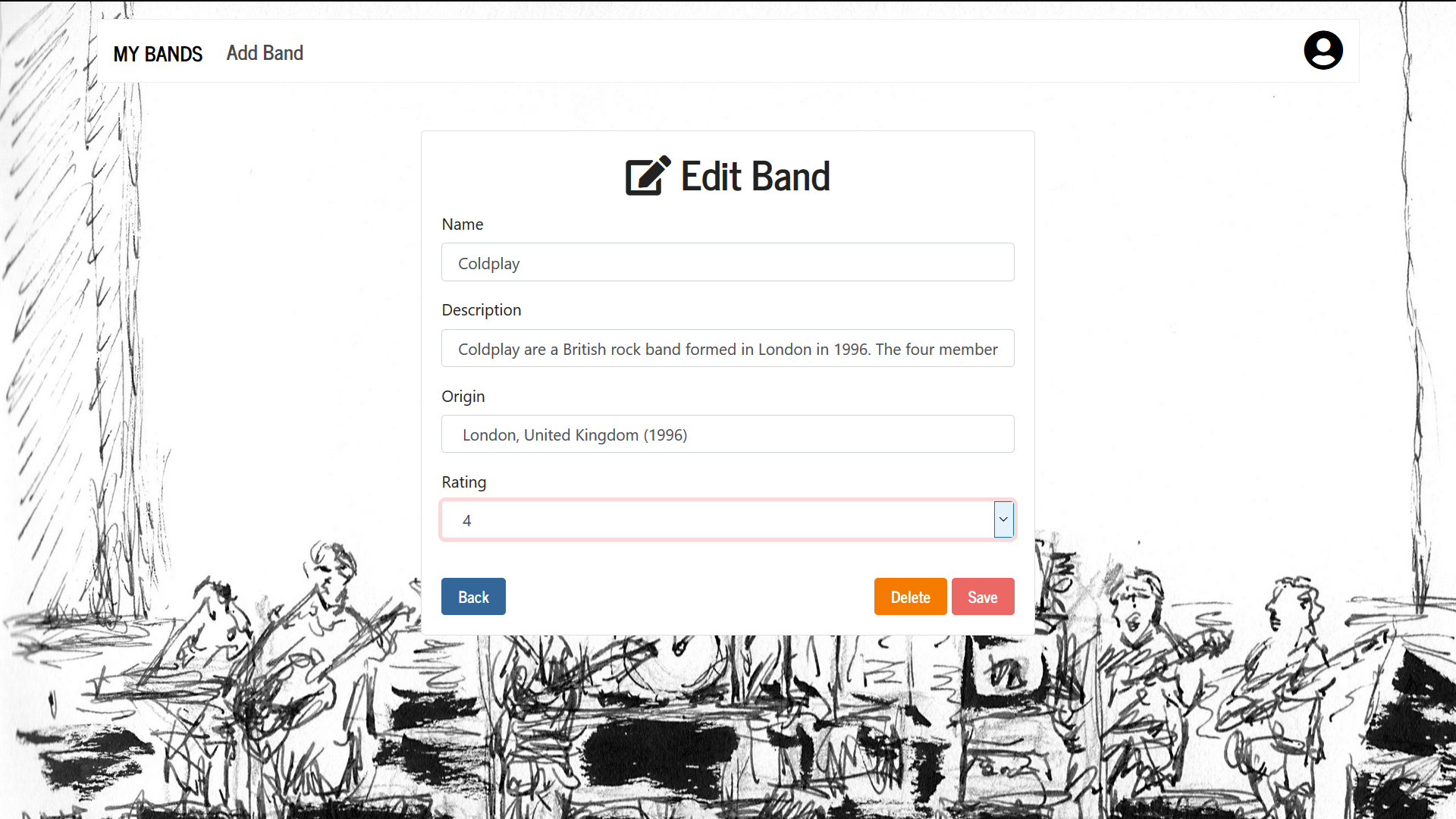The height and width of the screenshot is (819, 1456).
Task: Click the Add Band menu icon
Action: coord(264,52)
